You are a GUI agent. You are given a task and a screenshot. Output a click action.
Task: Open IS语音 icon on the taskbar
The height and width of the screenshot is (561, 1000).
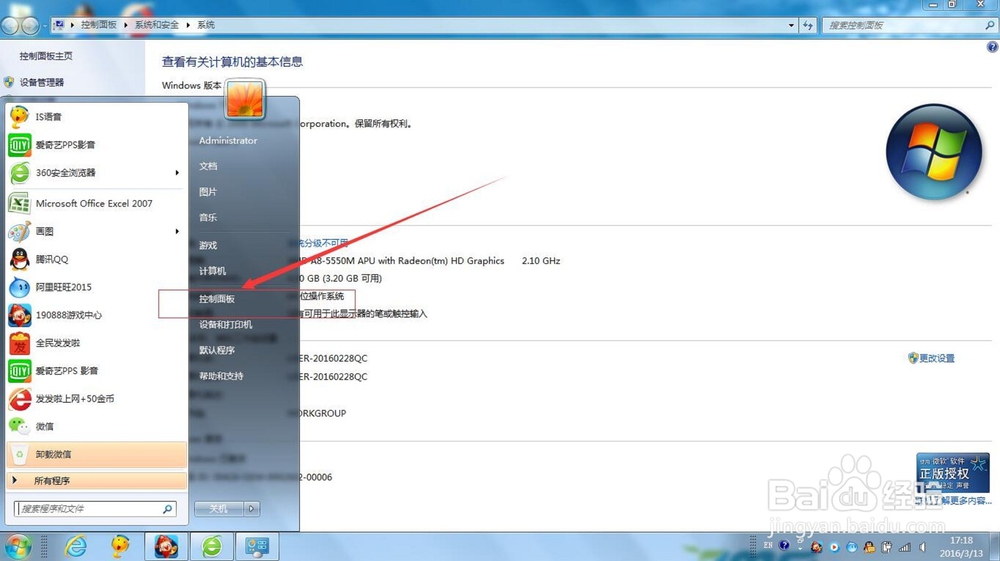tap(120, 546)
